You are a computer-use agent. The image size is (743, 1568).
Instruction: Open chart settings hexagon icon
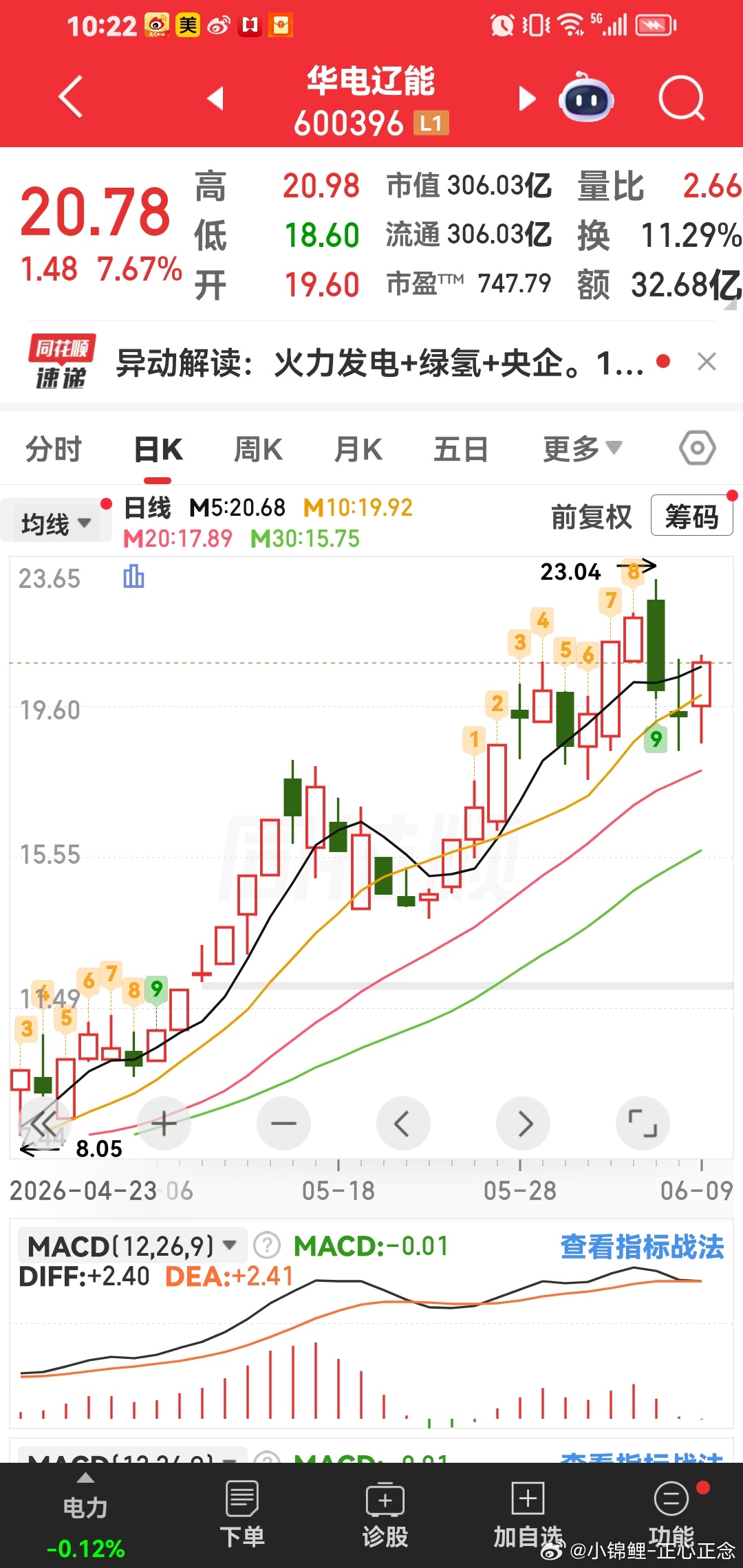698,448
